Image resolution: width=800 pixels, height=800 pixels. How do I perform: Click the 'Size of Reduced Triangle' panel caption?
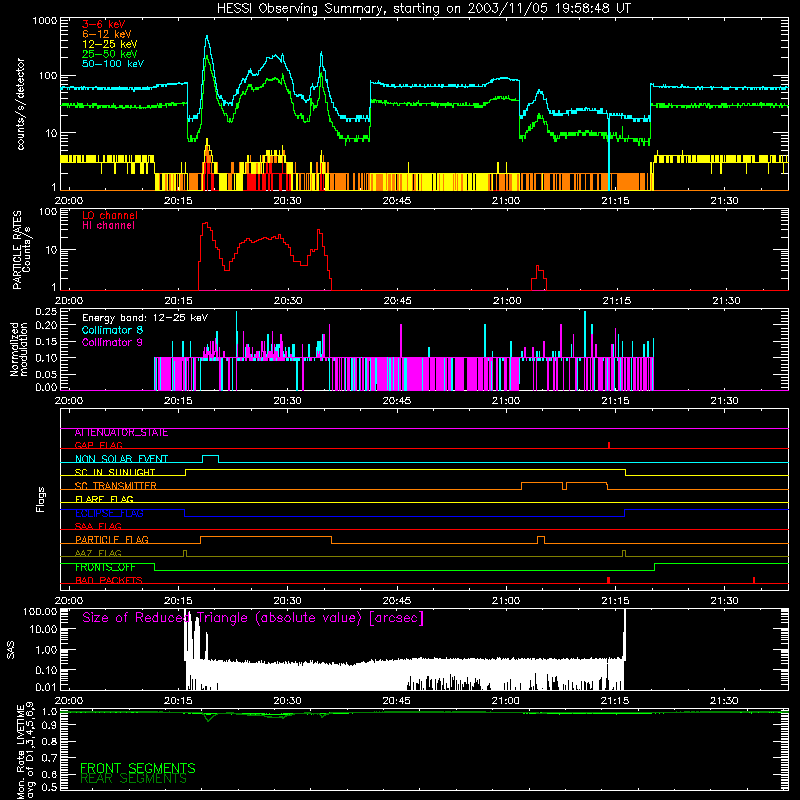pyautogui.click(x=253, y=618)
